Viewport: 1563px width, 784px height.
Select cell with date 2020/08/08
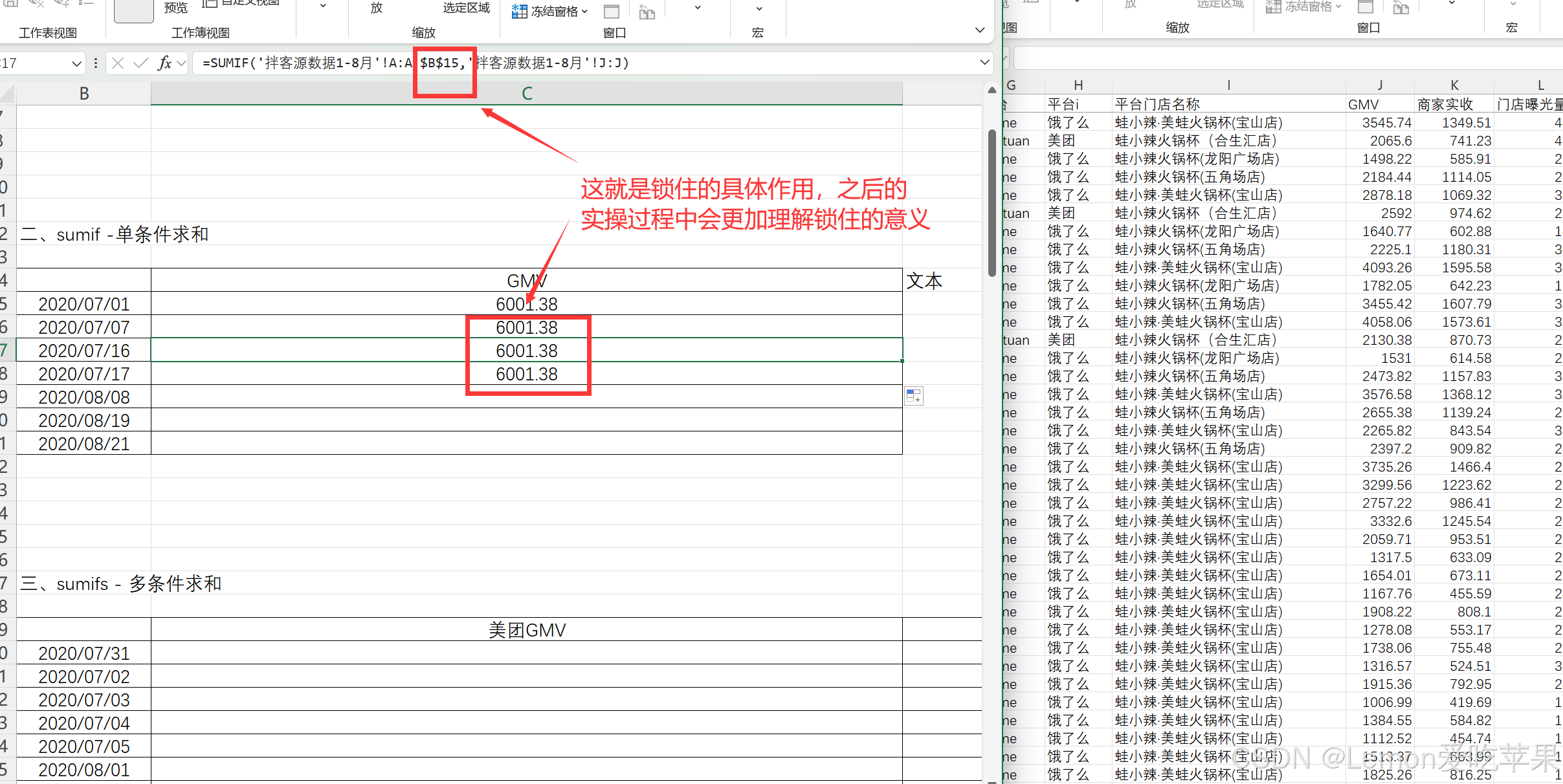pyautogui.click(x=83, y=397)
